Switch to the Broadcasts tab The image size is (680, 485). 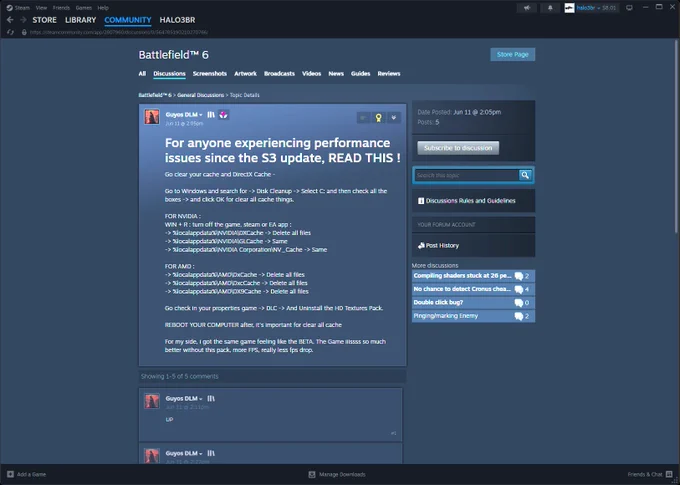279,74
